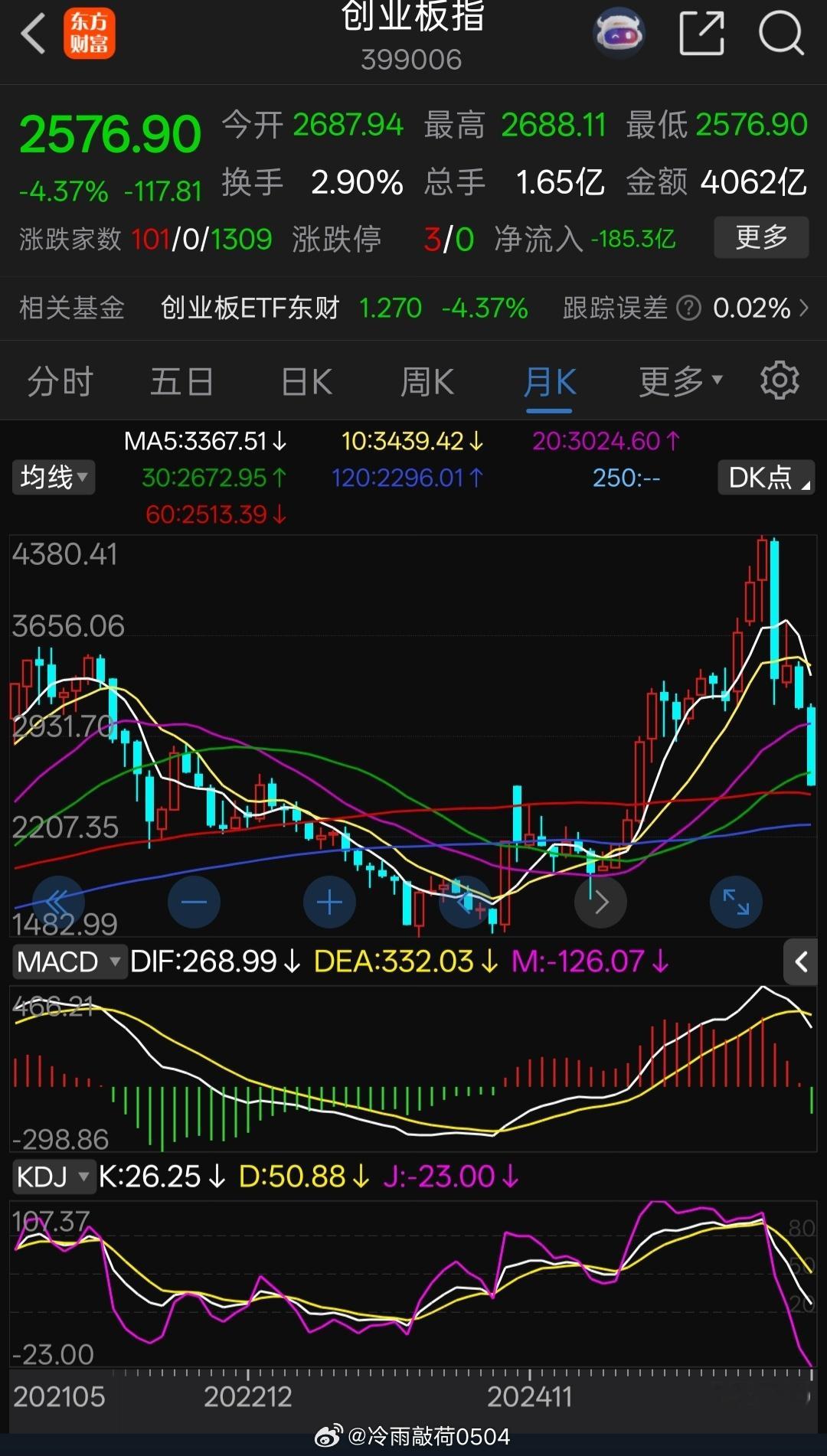827x1456 pixels.
Task: Tap the share export icon
Action: pos(702,33)
